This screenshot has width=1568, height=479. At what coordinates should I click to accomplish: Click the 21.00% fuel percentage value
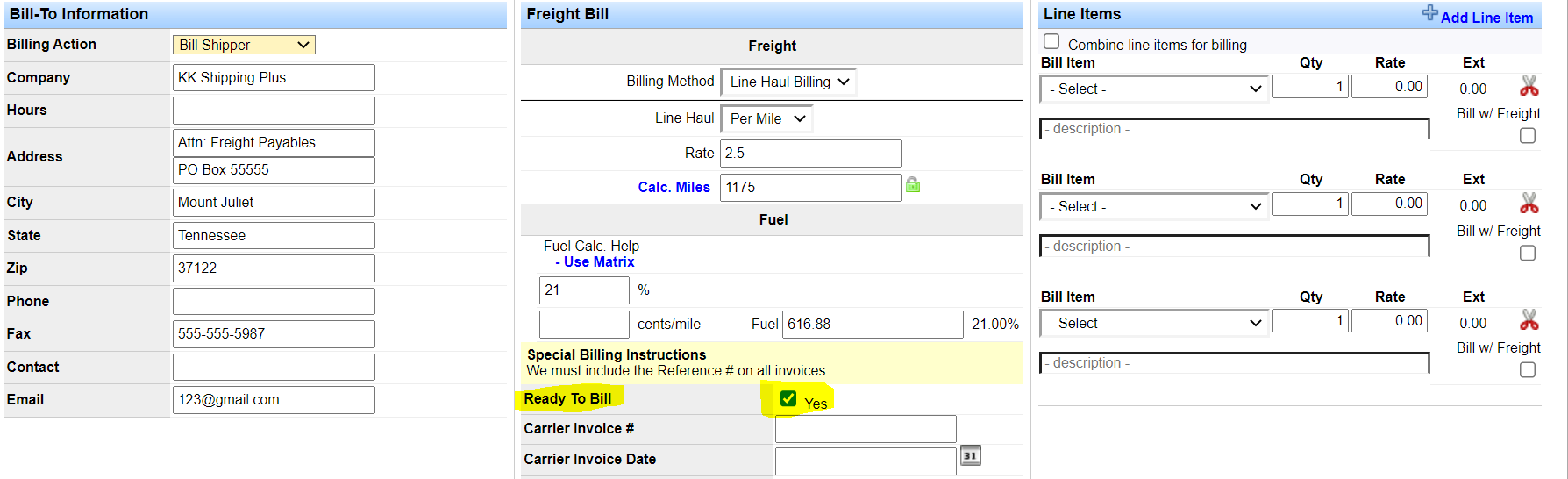[x=995, y=325]
